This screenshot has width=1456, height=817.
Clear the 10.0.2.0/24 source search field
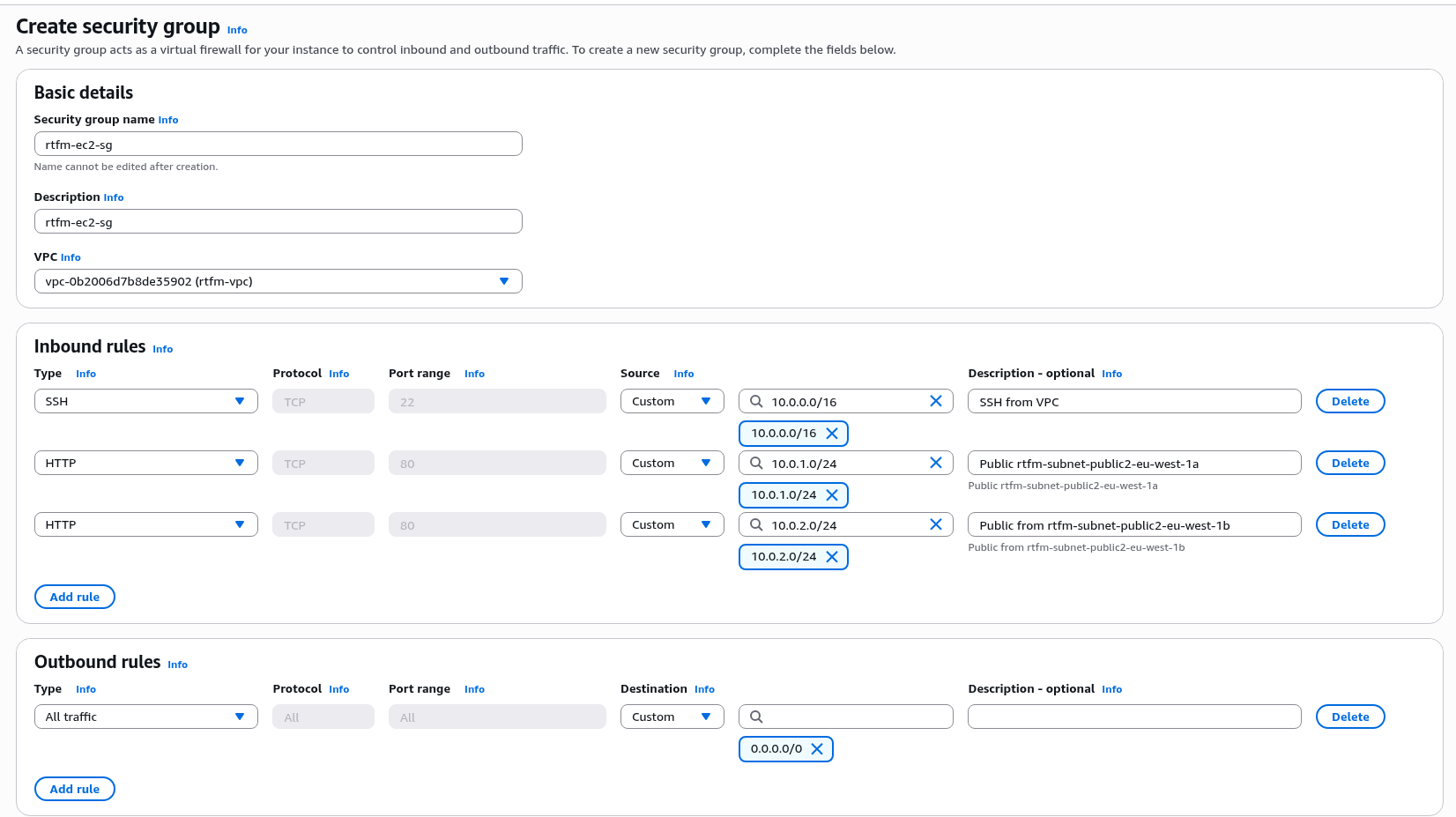click(935, 524)
